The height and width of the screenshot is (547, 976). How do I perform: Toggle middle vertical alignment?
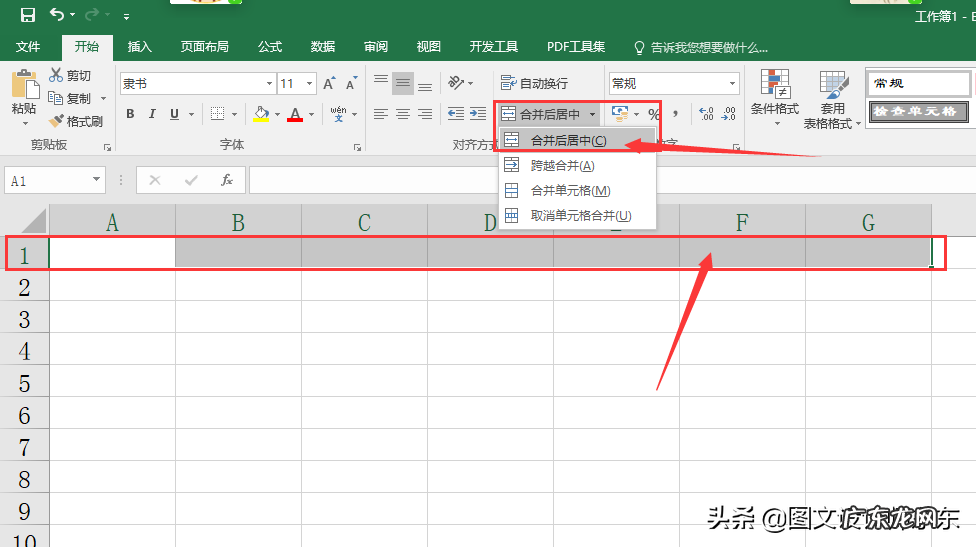click(403, 83)
